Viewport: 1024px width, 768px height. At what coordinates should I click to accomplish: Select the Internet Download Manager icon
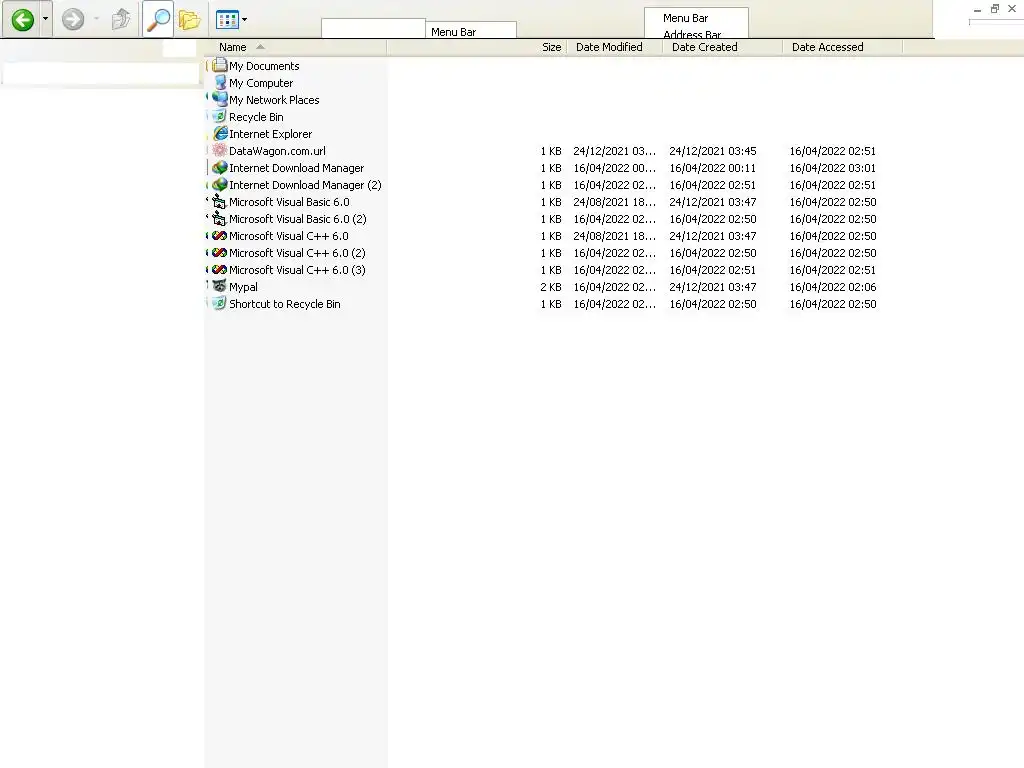coord(220,167)
